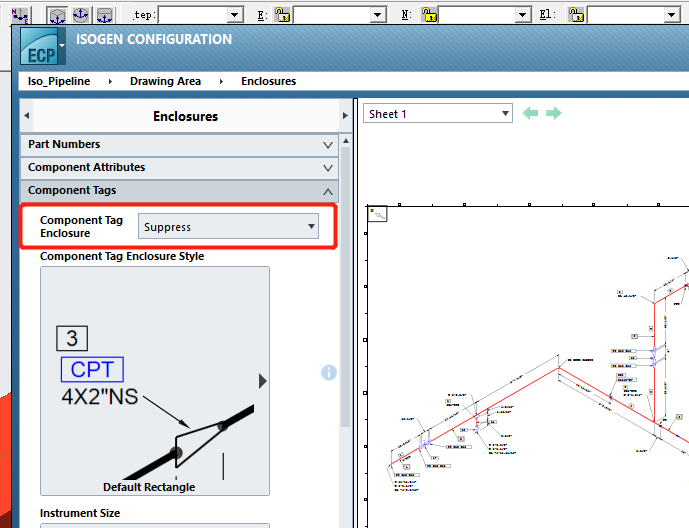Click the N-E coordinate axis toolbar icon
The width and height of the screenshot is (689, 528).
(x=19, y=15)
